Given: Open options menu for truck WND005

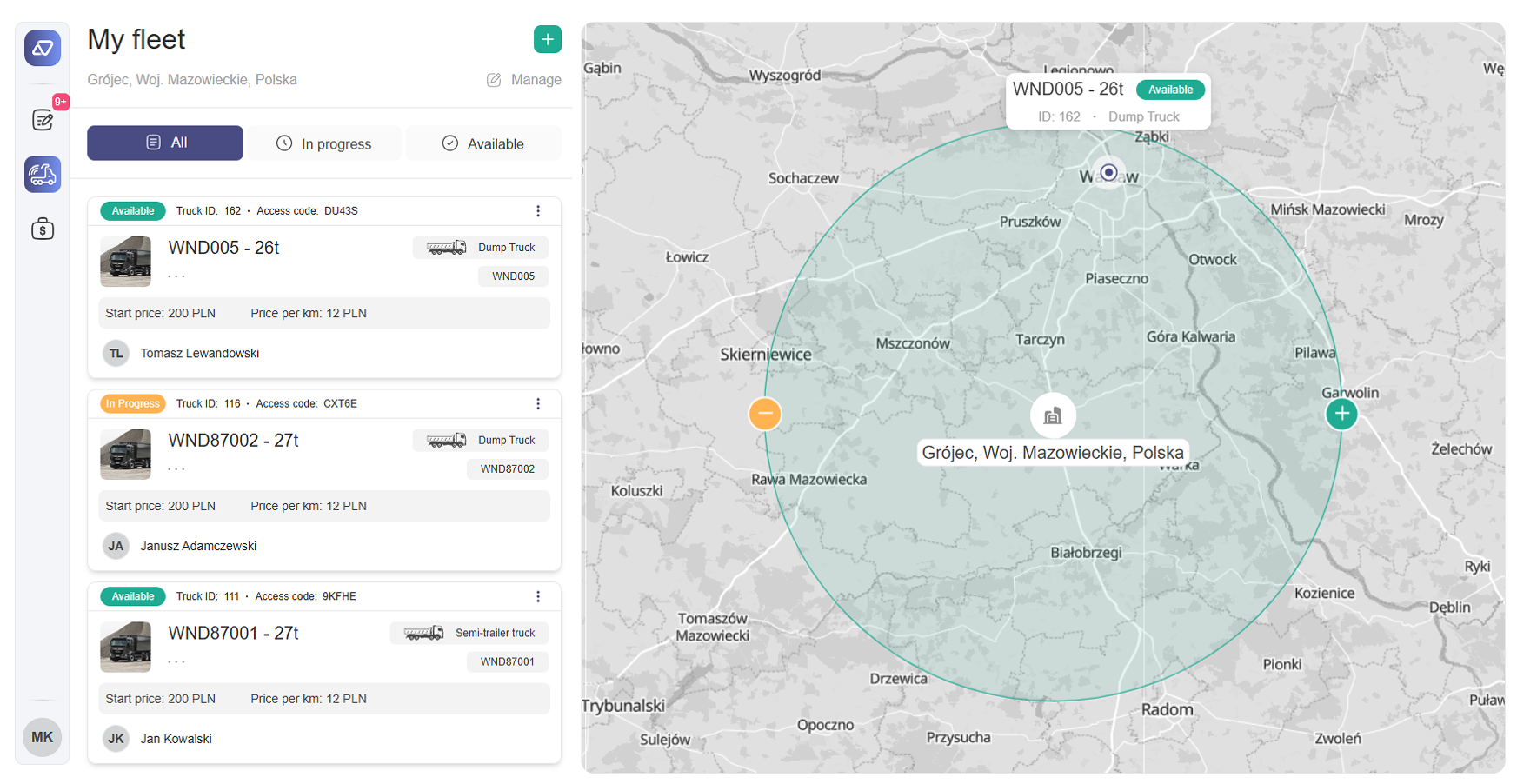Looking at the screenshot, I should 538,211.
